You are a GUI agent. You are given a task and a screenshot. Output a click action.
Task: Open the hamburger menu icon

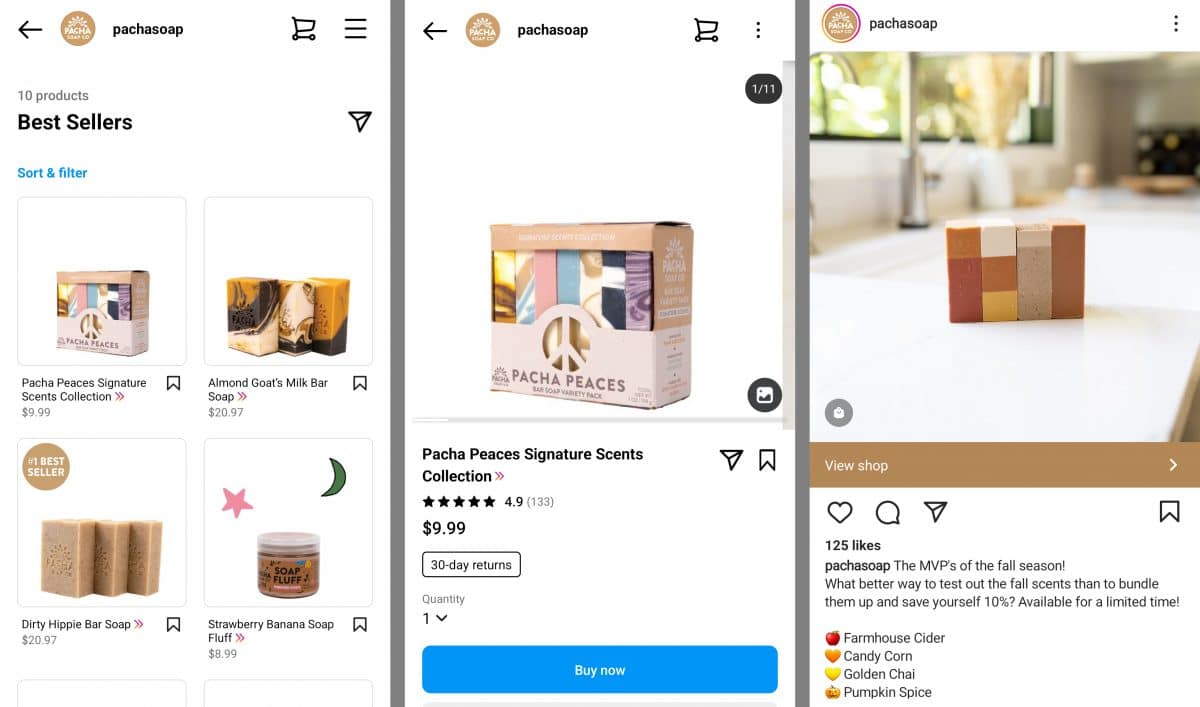point(356,29)
